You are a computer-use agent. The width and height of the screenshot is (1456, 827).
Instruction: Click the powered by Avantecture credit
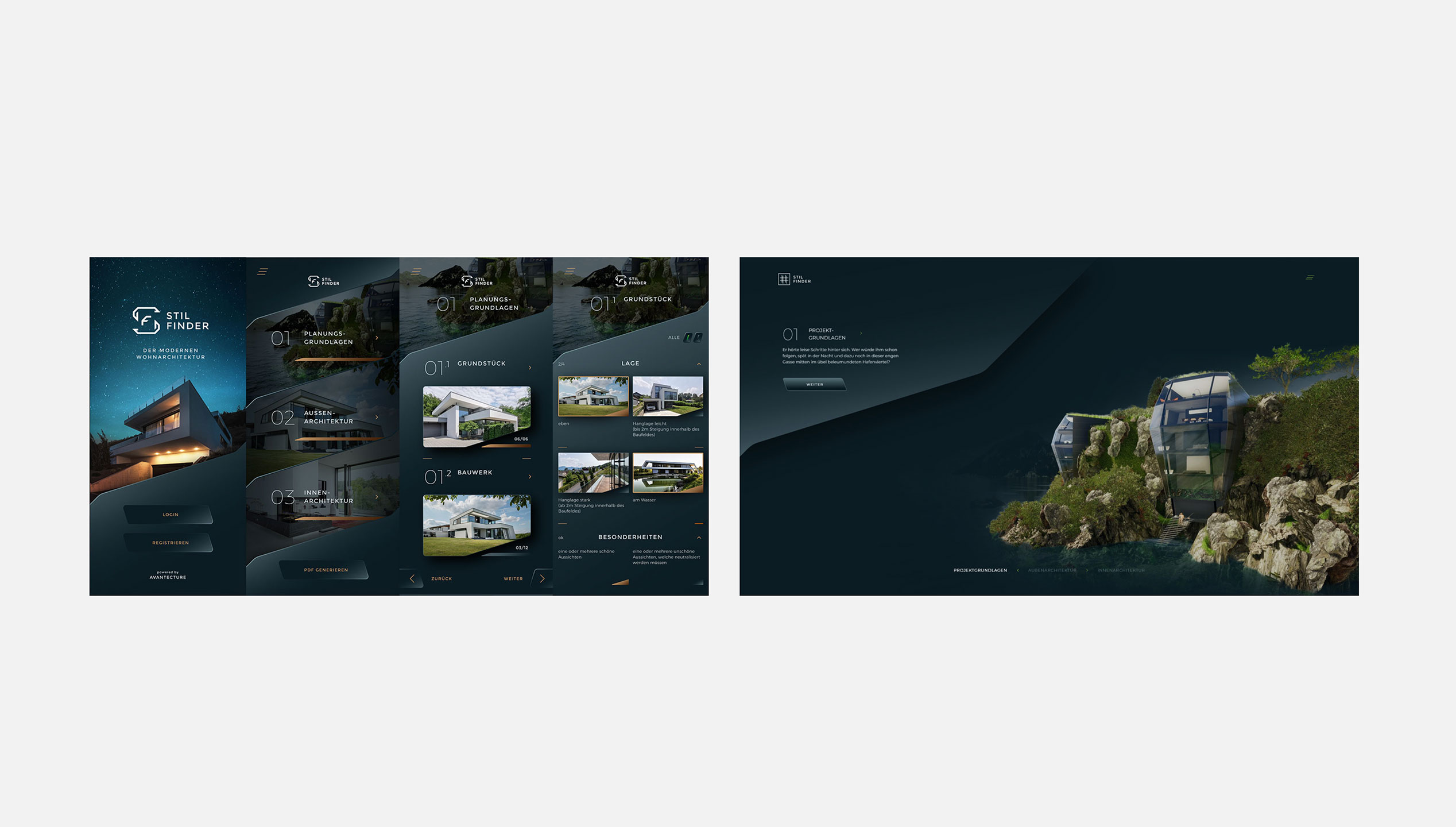168,575
